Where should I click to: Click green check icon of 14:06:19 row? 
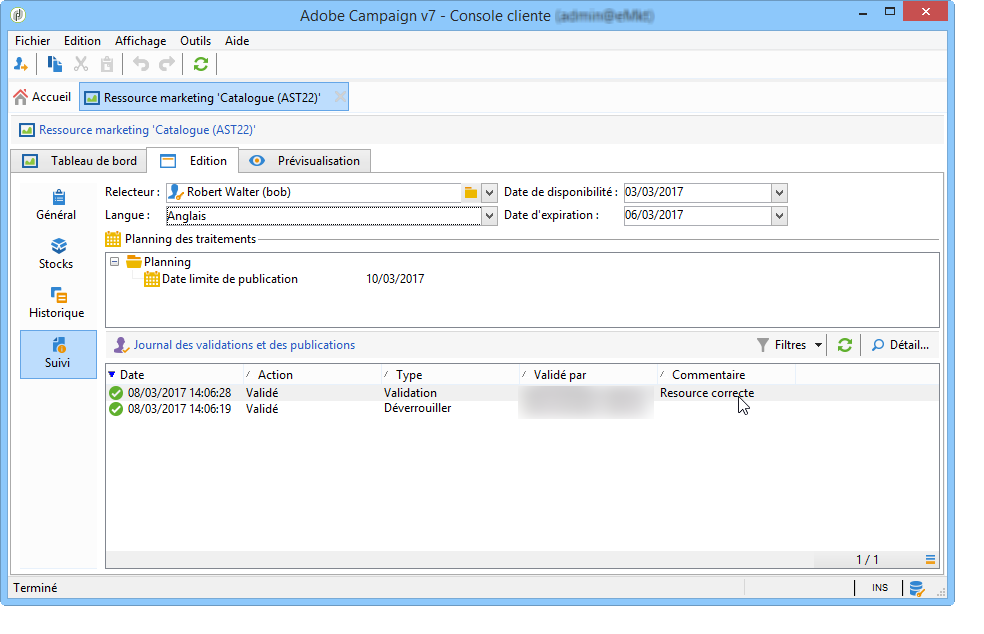(x=115, y=409)
